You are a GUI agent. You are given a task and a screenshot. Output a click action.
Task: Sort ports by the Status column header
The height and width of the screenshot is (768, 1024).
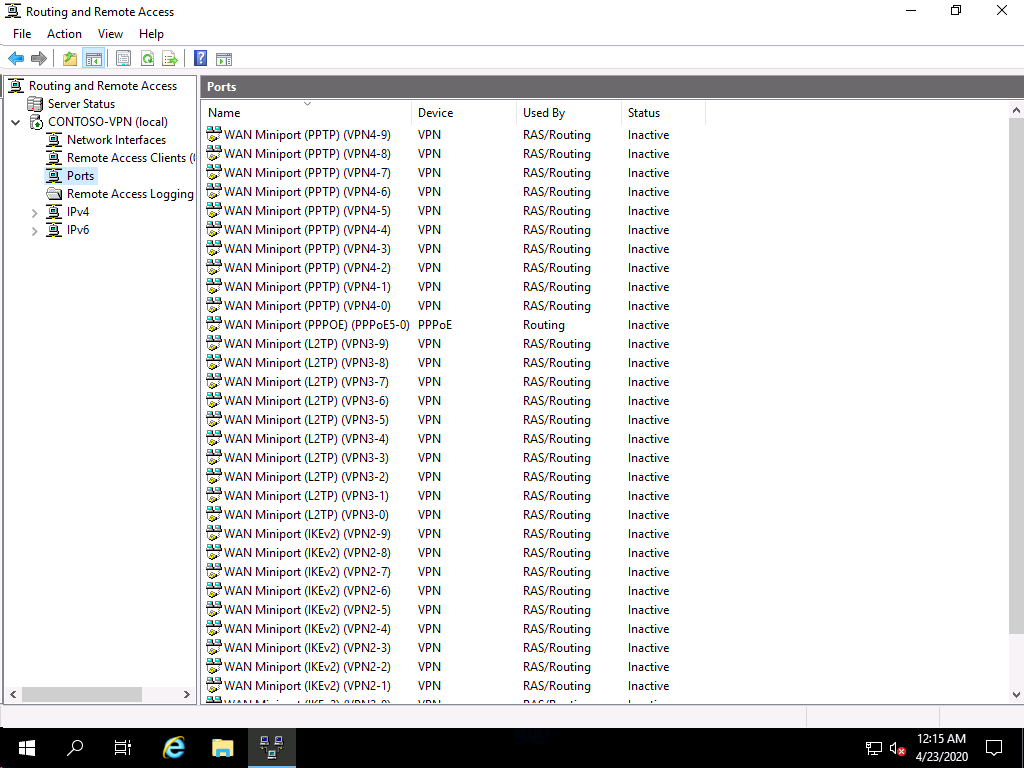(644, 113)
